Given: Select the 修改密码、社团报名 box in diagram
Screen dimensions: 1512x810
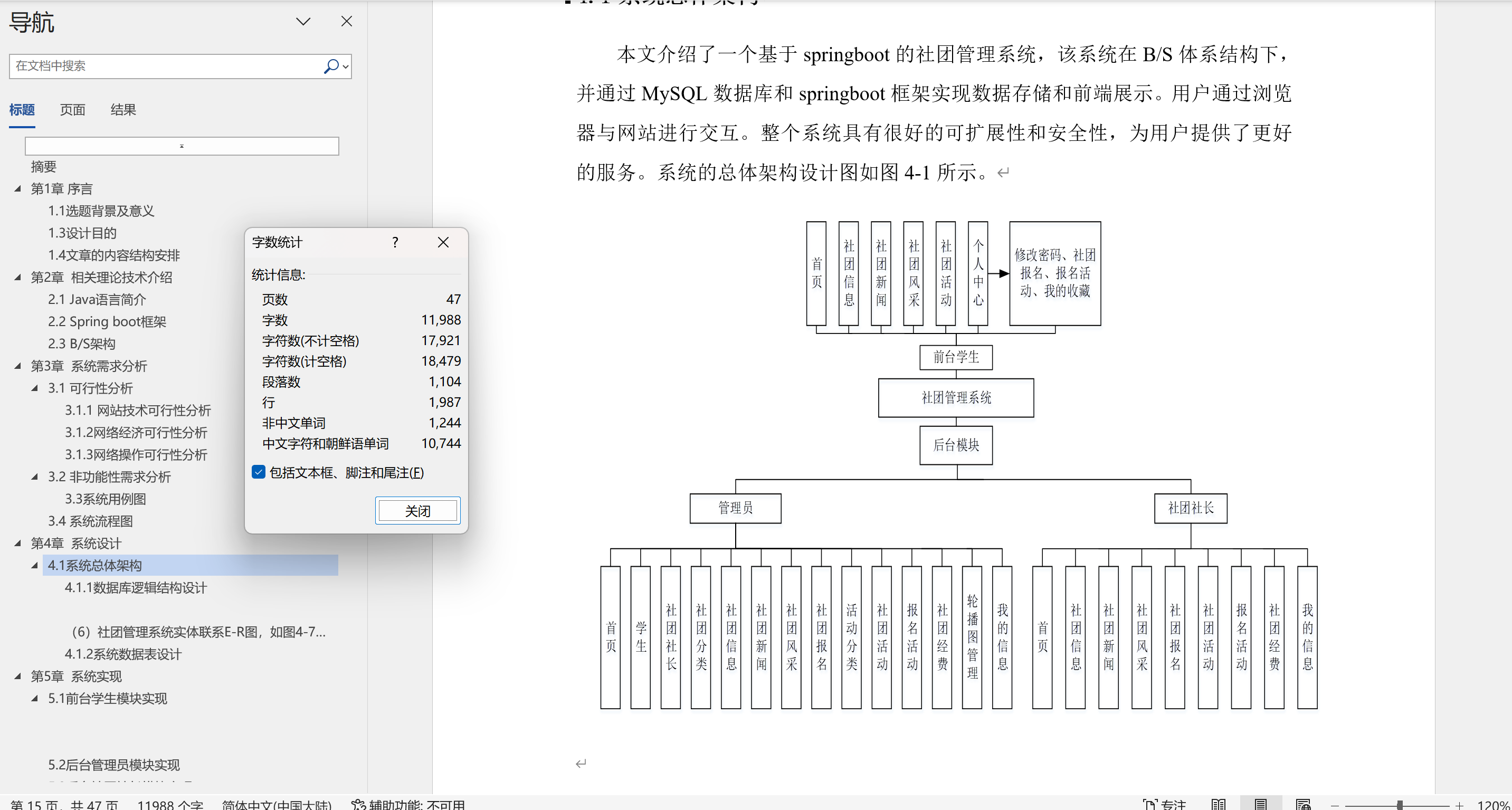Looking at the screenshot, I should pyautogui.click(x=1055, y=273).
